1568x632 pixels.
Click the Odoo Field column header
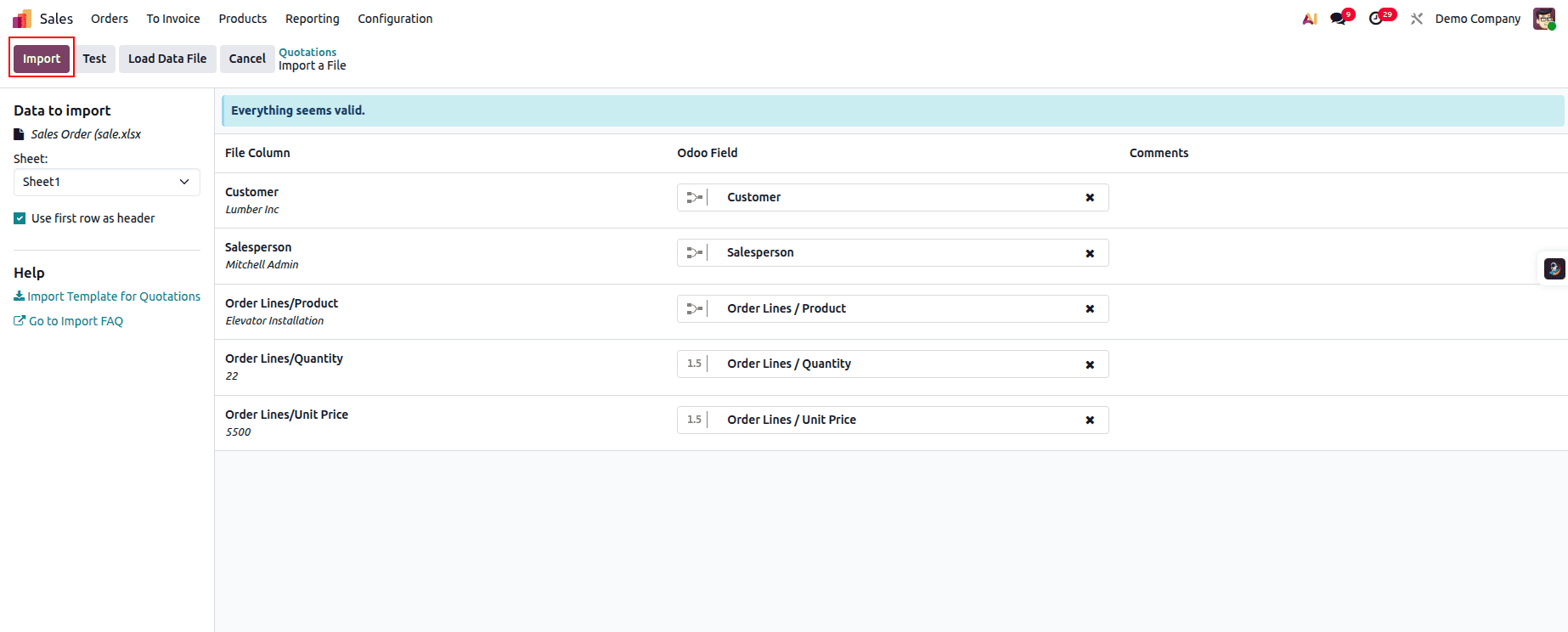coord(708,153)
